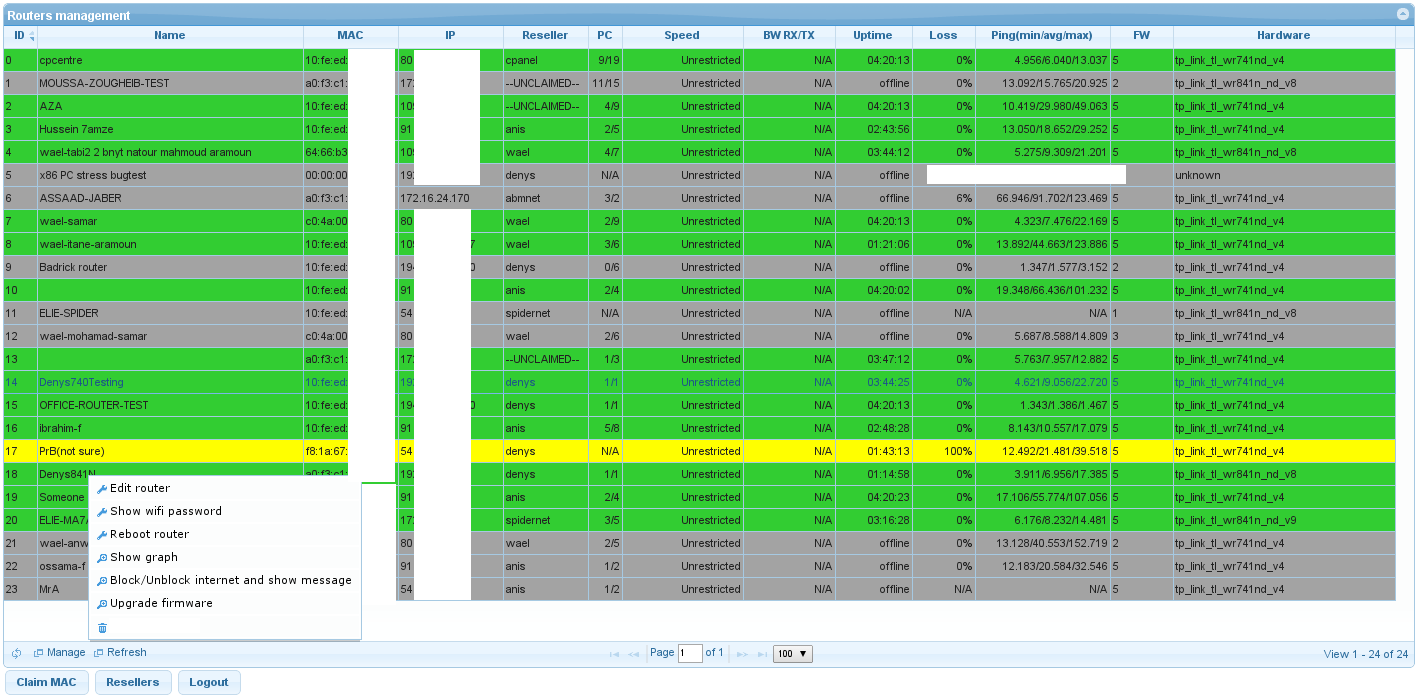Click the Refresh link in the footer

pos(126,653)
